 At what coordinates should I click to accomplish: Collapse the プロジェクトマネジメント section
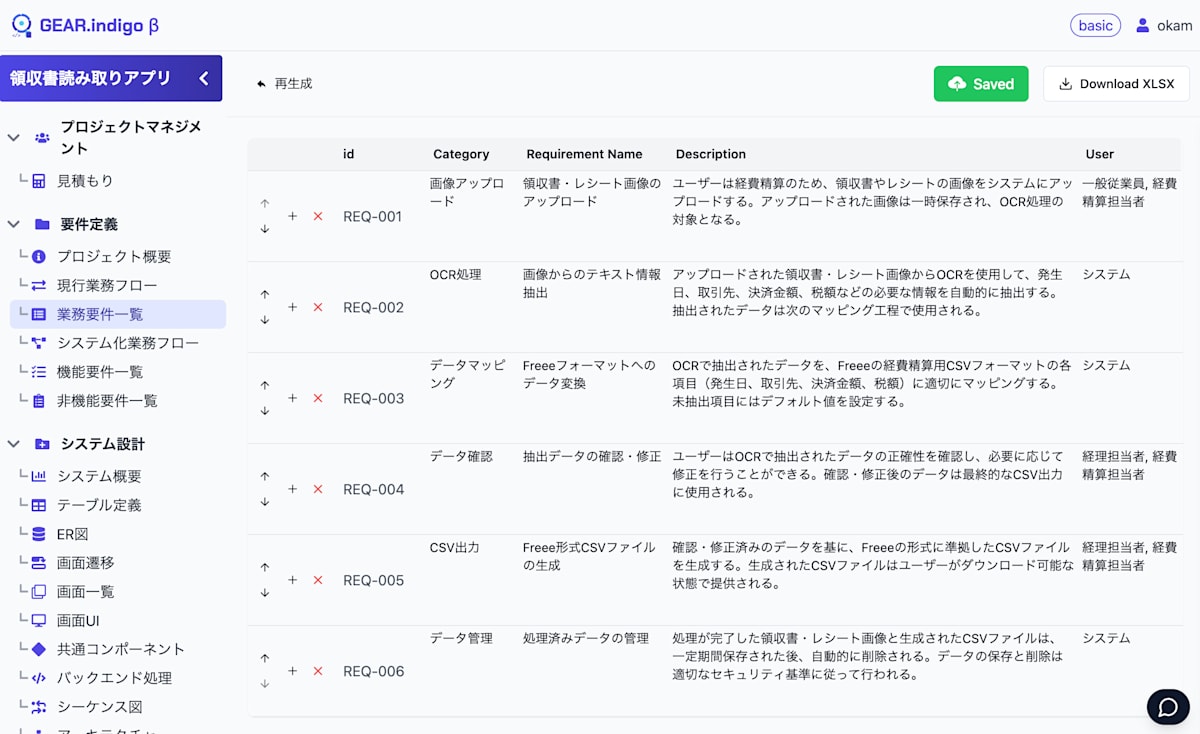tap(13, 136)
